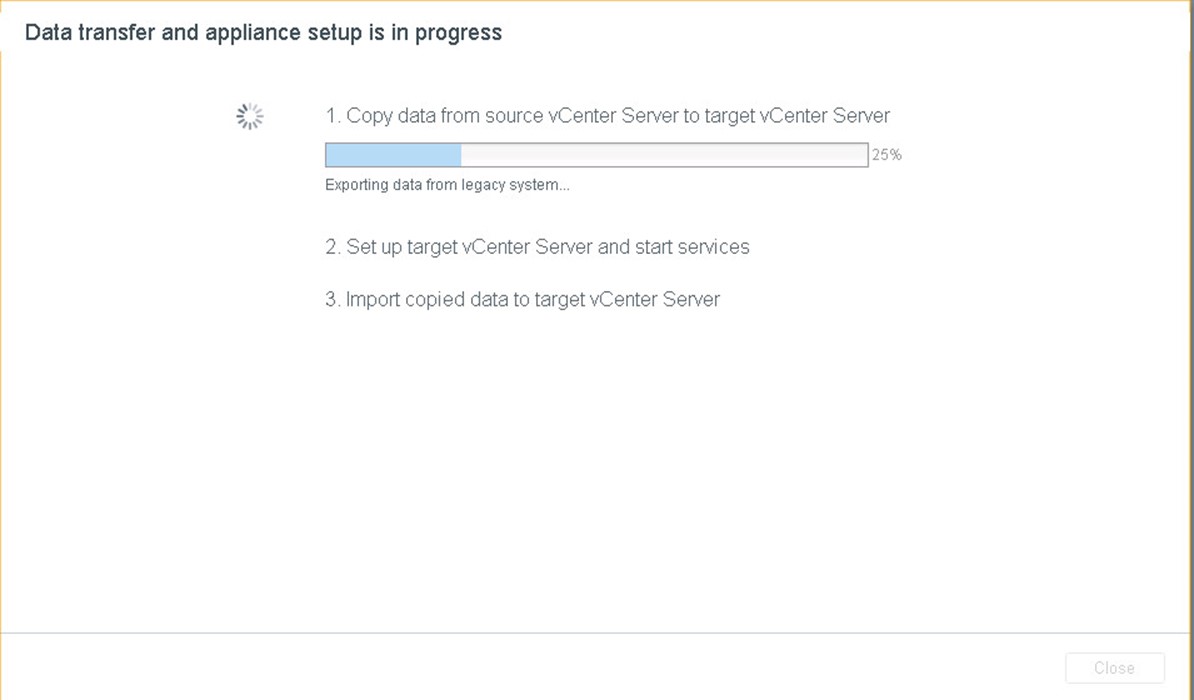Click the horizontal divider line above Close
This screenshot has width=1194, height=700.
[597, 633]
